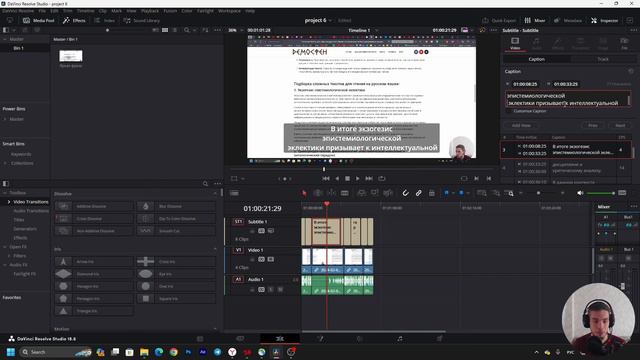Switch to the Track tab in Inspector

click(x=603, y=59)
